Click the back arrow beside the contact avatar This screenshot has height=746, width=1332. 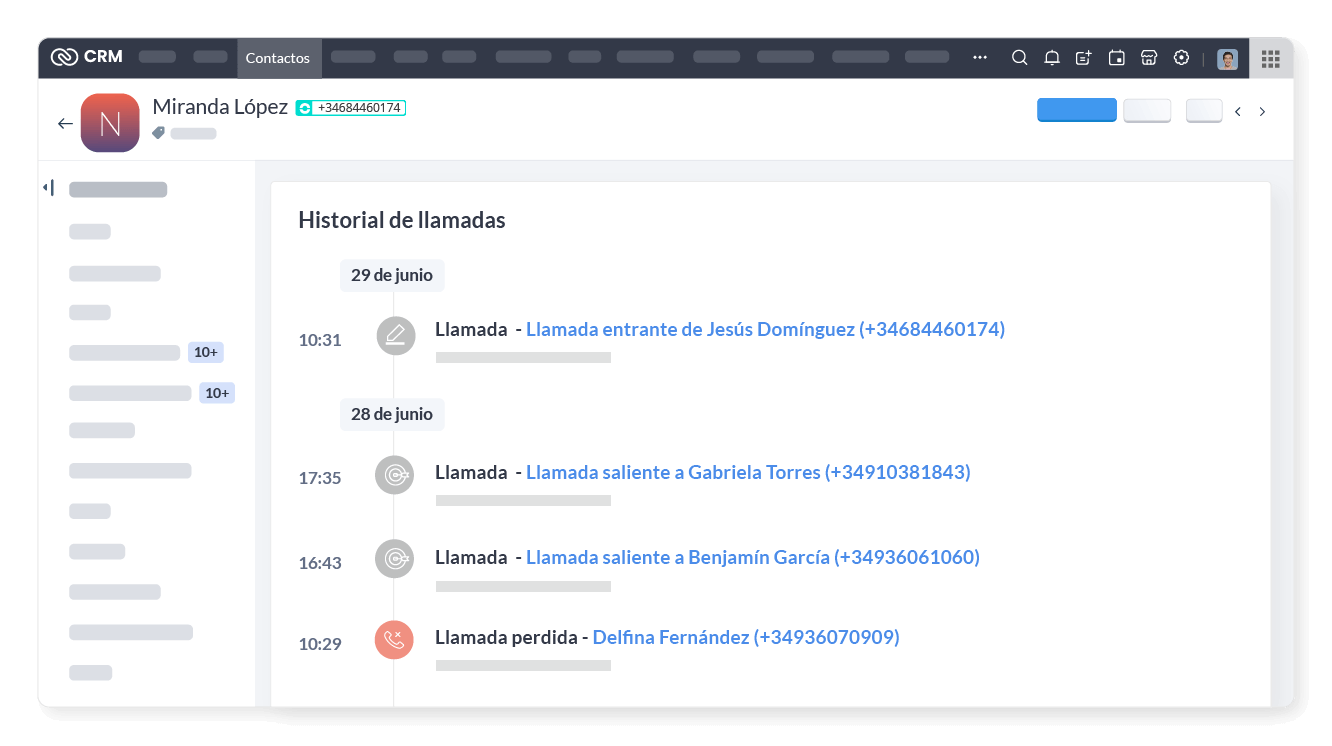click(65, 123)
